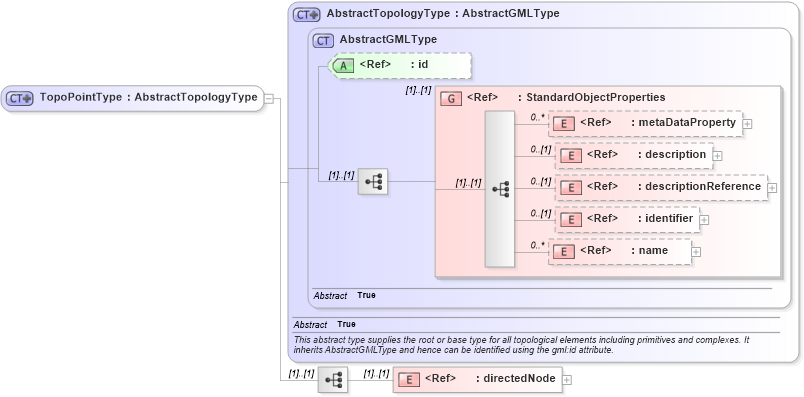The height and width of the screenshot is (397, 804).
Task: Click the CT icon of AbstractTopologyType
Action: click(307, 14)
